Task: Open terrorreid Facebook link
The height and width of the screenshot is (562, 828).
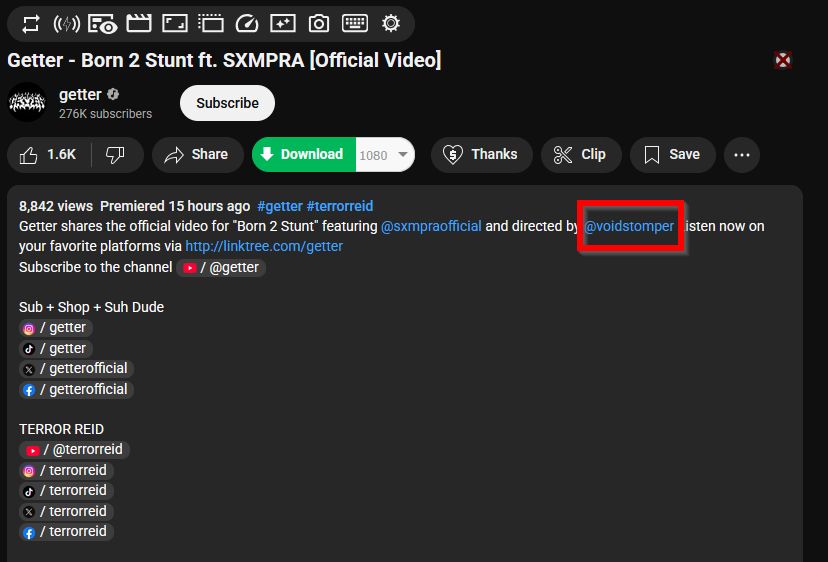Action: tap(66, 532)
